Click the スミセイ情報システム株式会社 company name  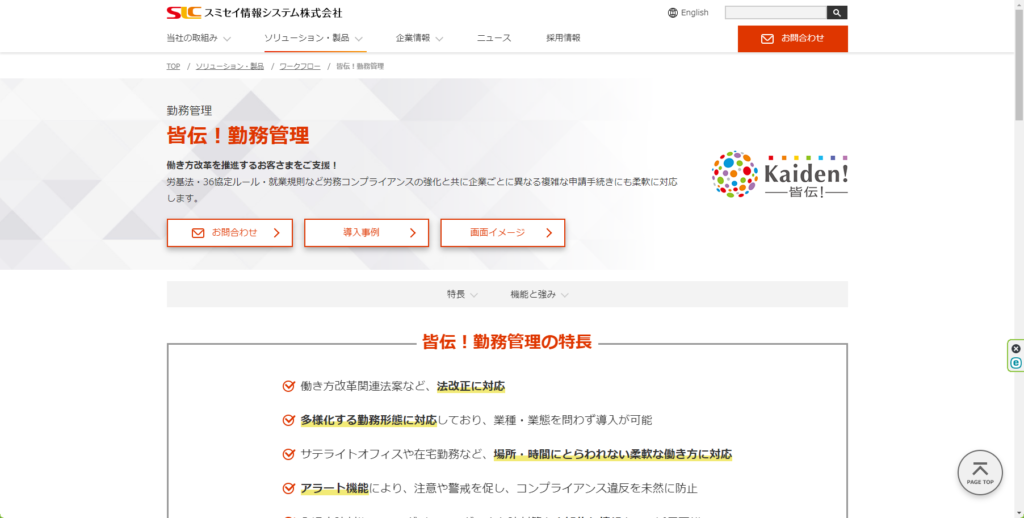coord(273,12)
